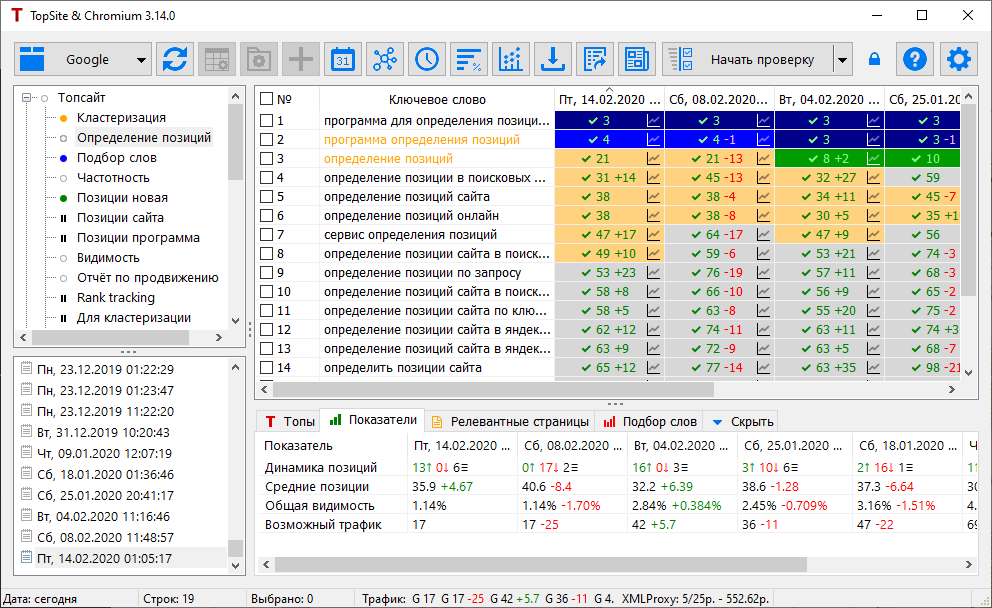Open the Скрыть dropdown in the bottom panel
Screen dimensions: 992x608
pos(741,422)
